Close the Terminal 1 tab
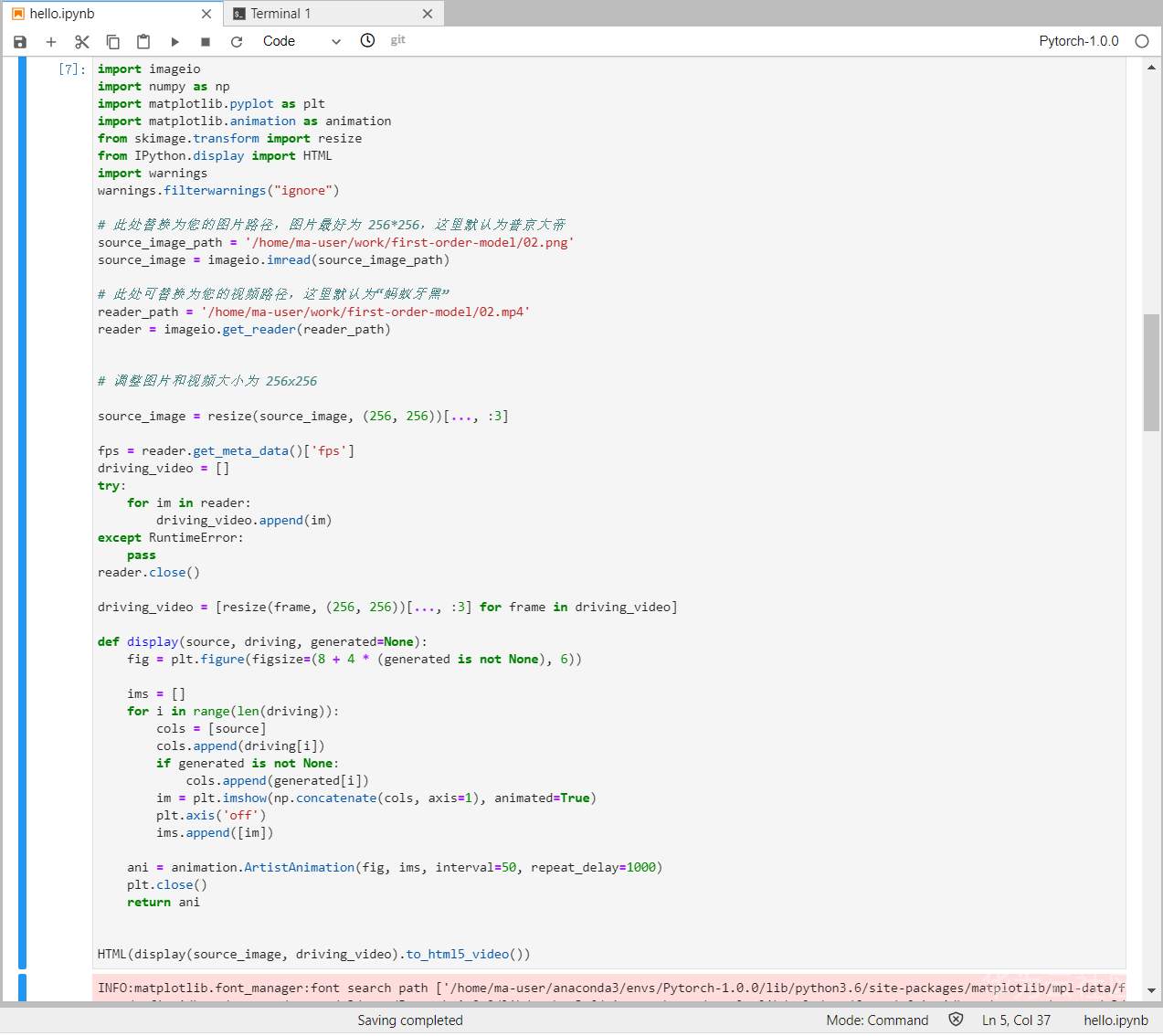Screen dimensions: 1163x1036 [428, 14]
